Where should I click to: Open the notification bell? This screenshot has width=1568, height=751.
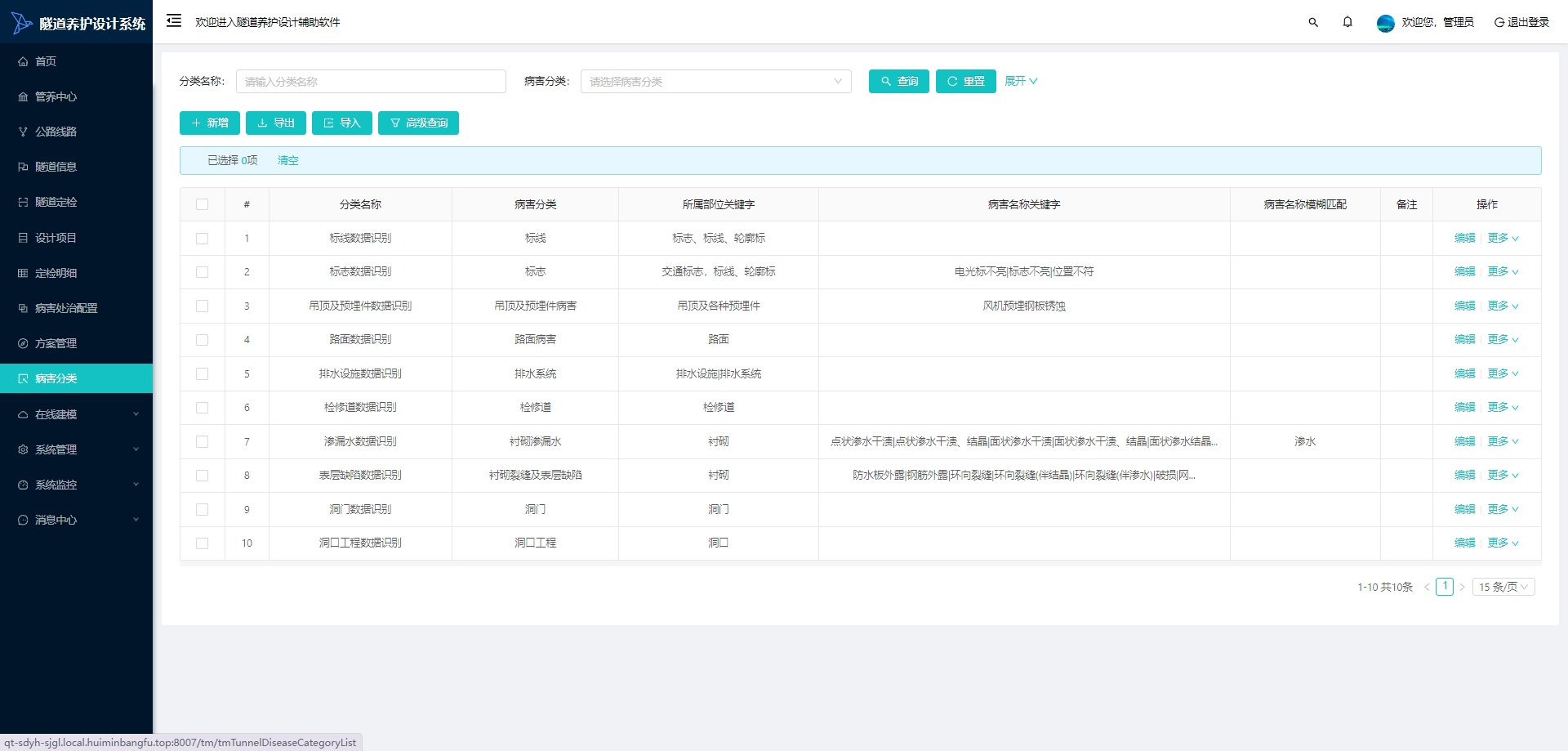1347,22
